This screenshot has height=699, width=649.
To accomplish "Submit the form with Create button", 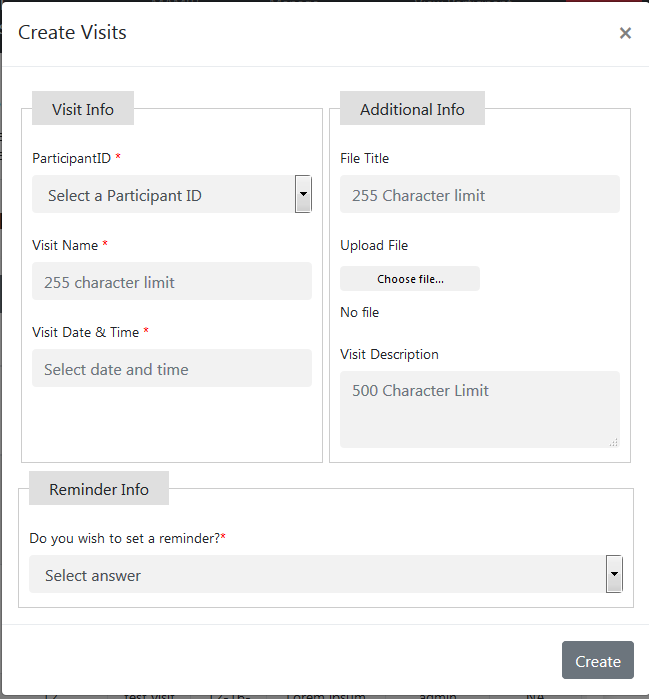I will [597, 661].
